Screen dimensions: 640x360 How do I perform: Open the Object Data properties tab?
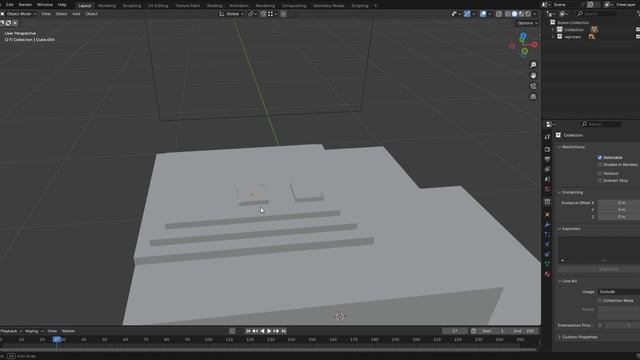(547, 264)
